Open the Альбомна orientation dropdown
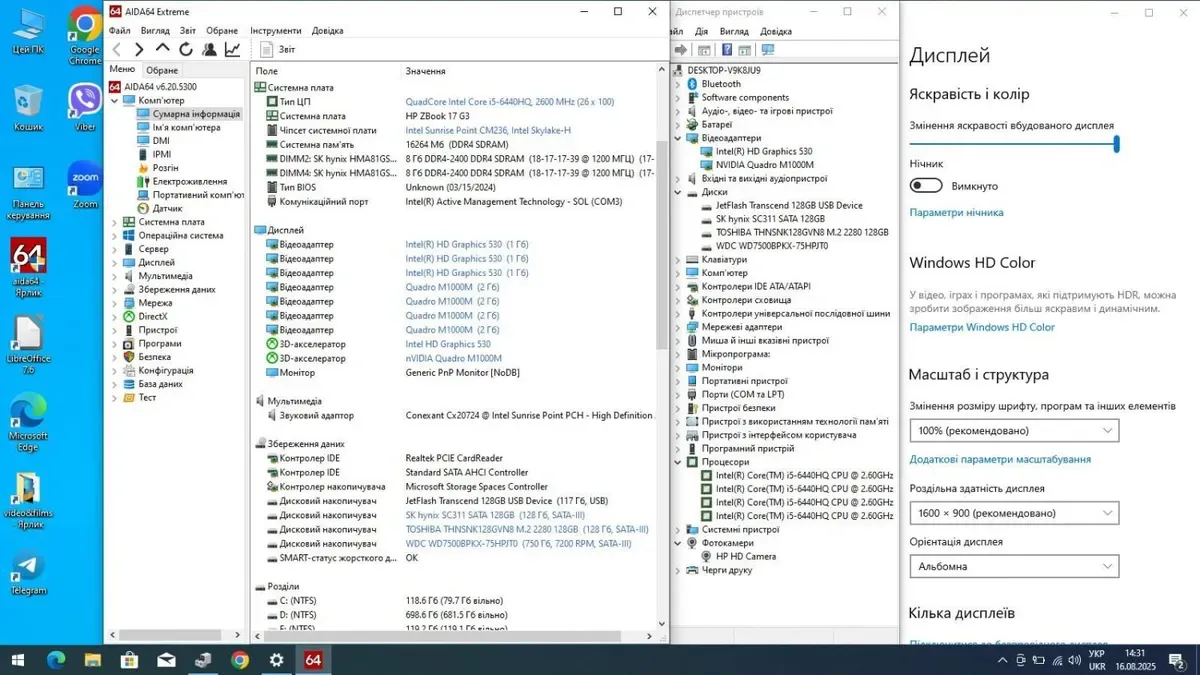The width and height of the screenshot is (1200, 675). 1014,566
